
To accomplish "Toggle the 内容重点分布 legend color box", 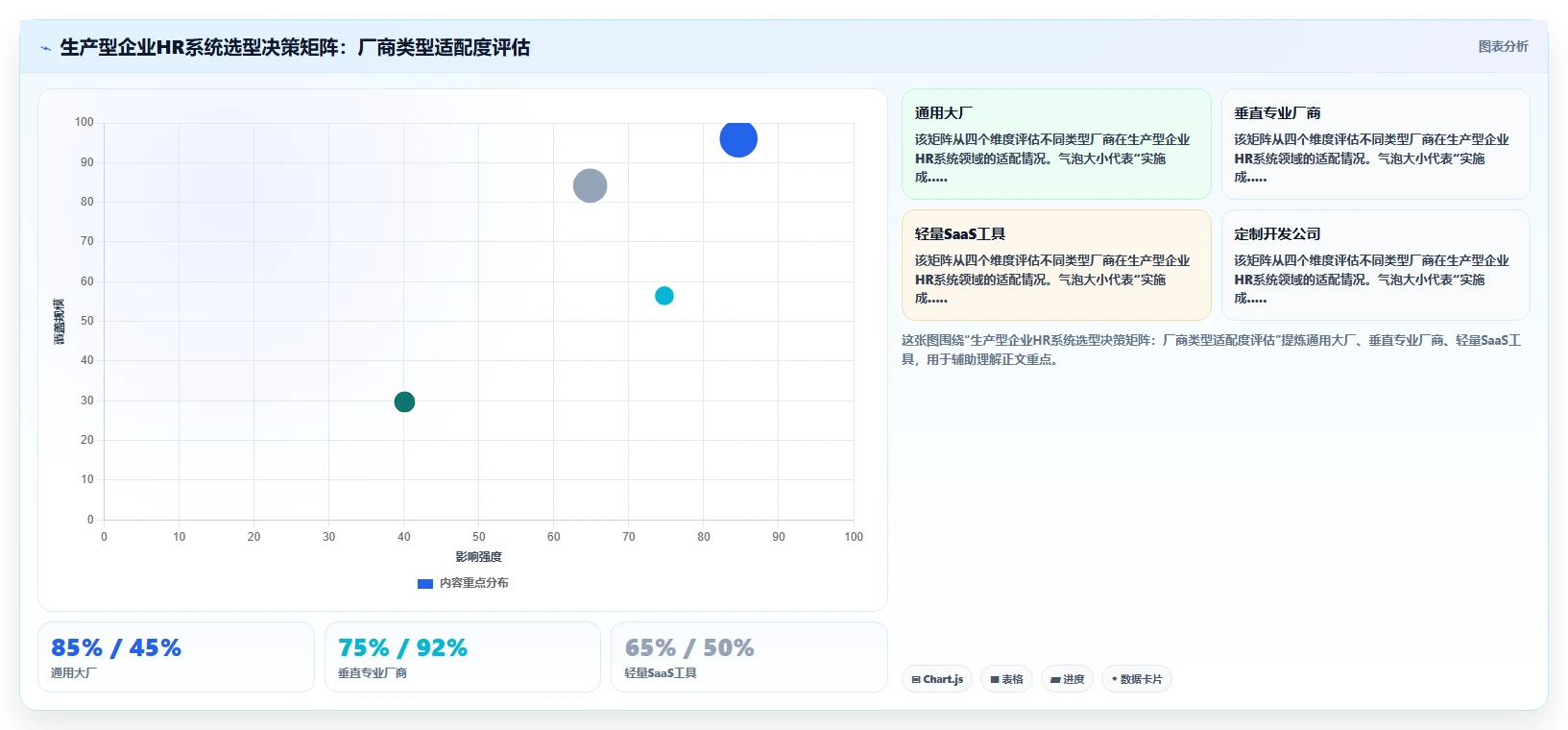I will tap(425, 583).
